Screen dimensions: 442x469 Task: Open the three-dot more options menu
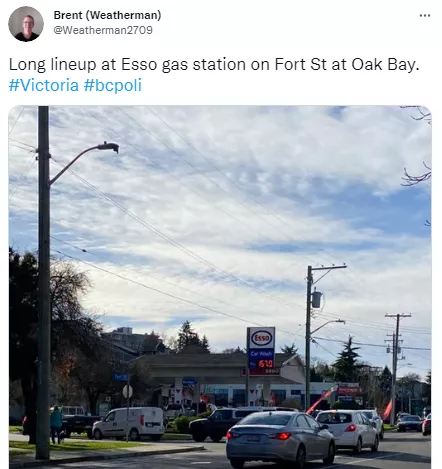tap(425, 15)
